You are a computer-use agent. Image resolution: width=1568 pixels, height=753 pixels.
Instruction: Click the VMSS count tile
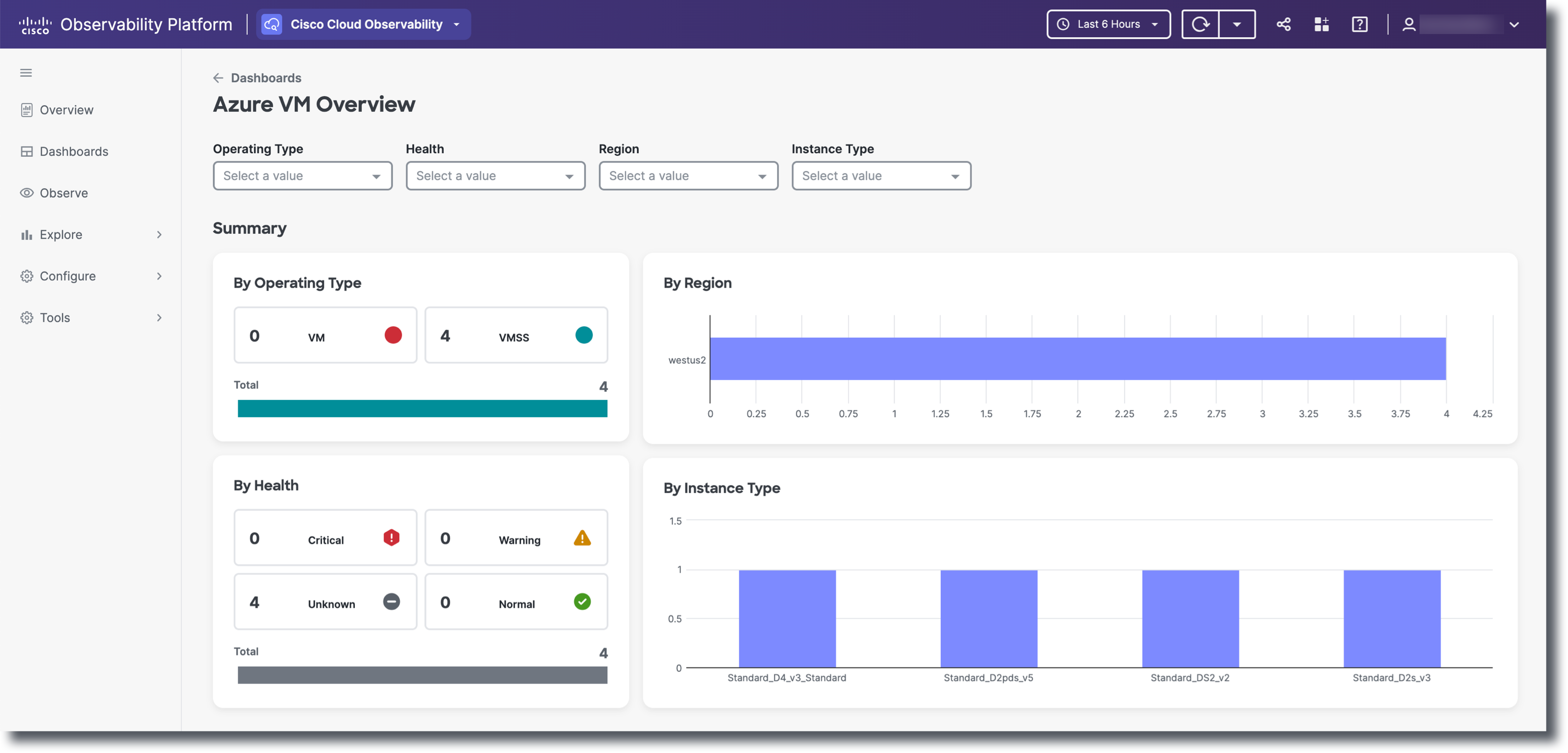tap(516, 335)
